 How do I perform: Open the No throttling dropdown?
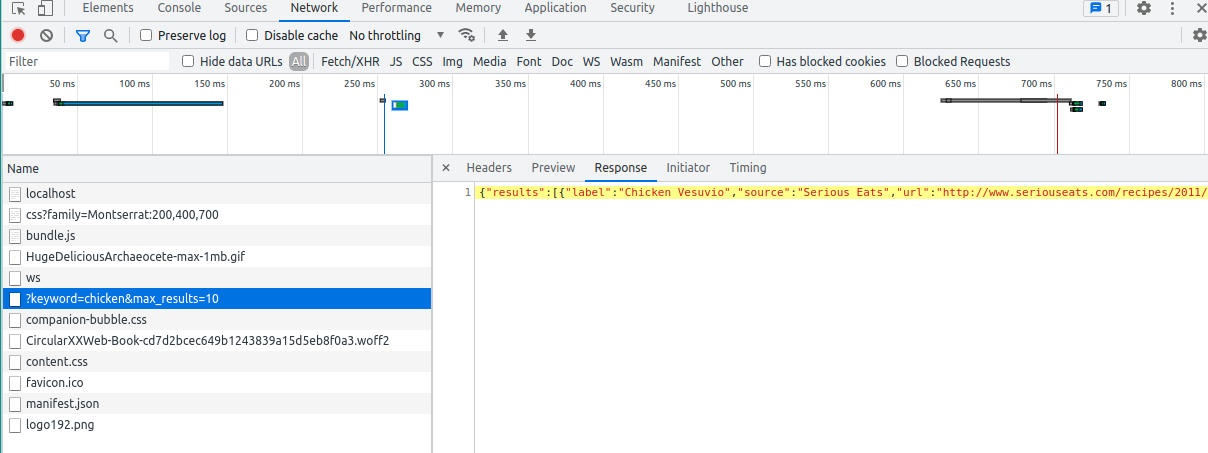[x=396, y=35]
